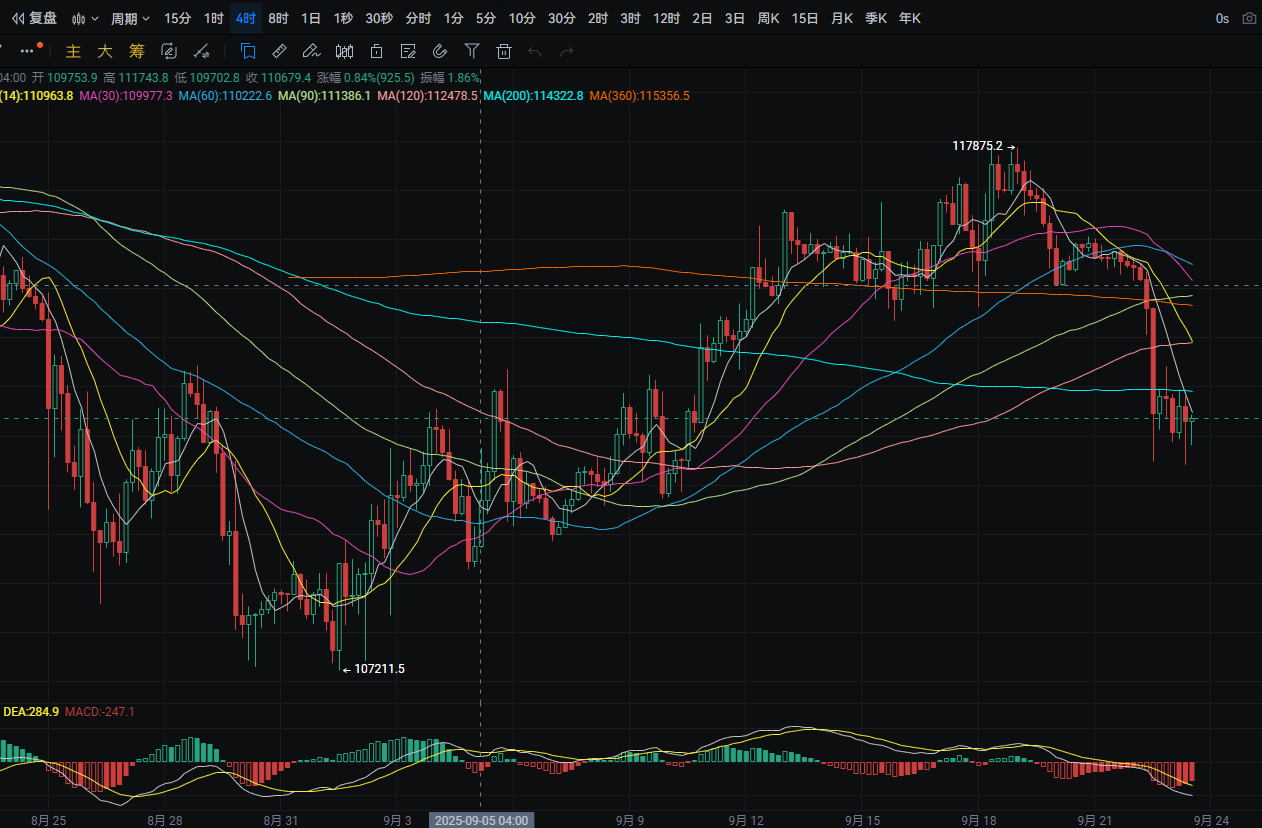Click the MA(200) cyan indicator label

click(533, 96)
